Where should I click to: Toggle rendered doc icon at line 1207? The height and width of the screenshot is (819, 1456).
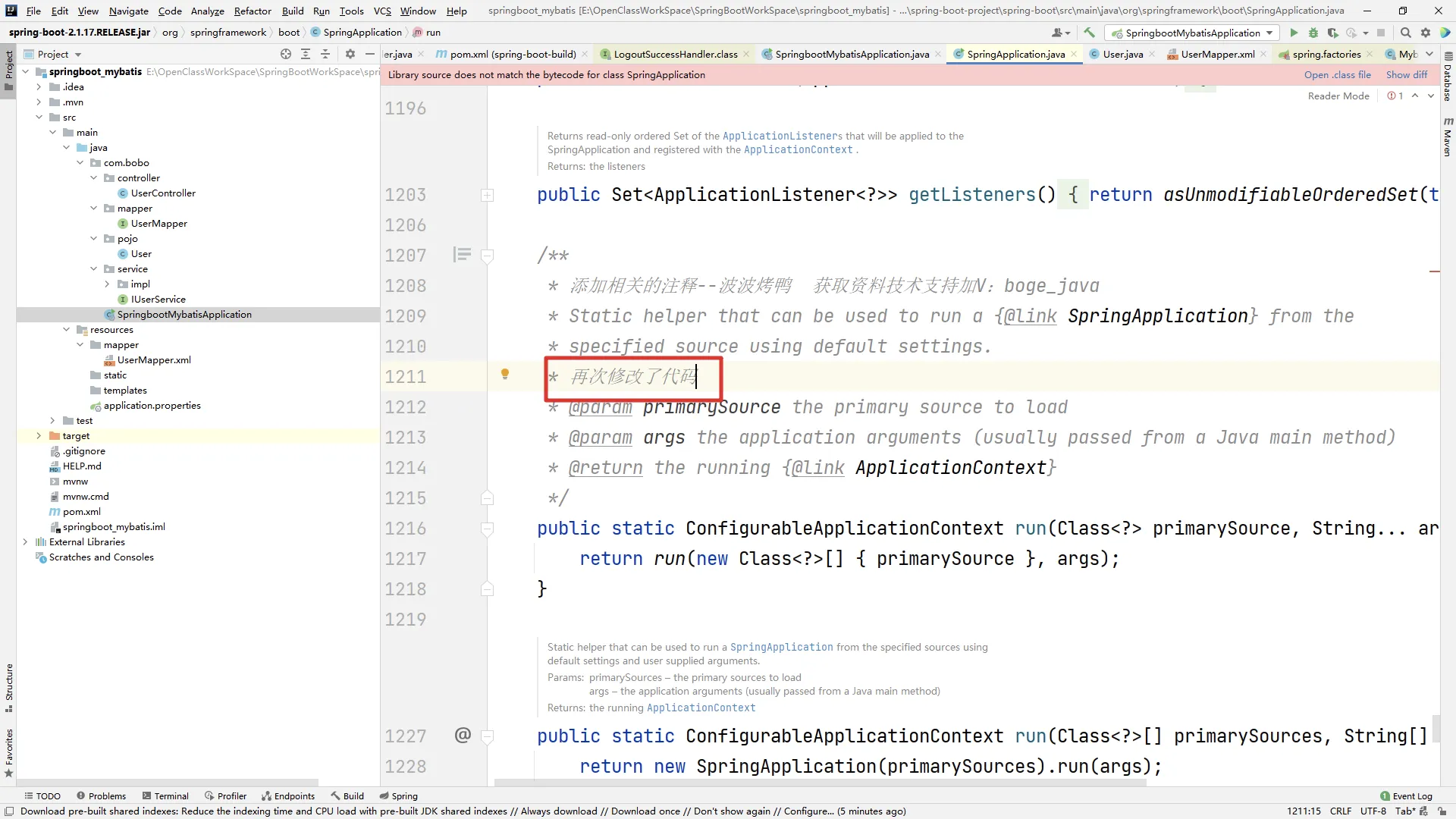[462, 255]
